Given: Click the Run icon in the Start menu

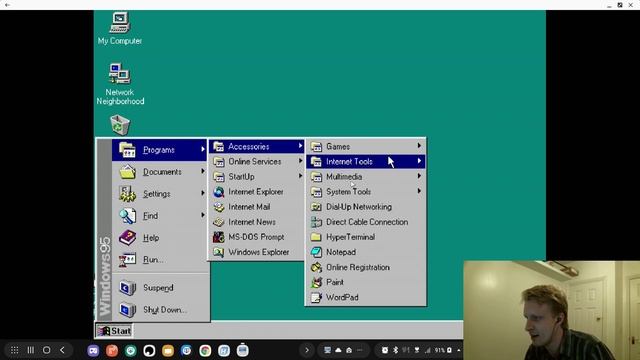Looking at the screenshot, I should 127,260.
